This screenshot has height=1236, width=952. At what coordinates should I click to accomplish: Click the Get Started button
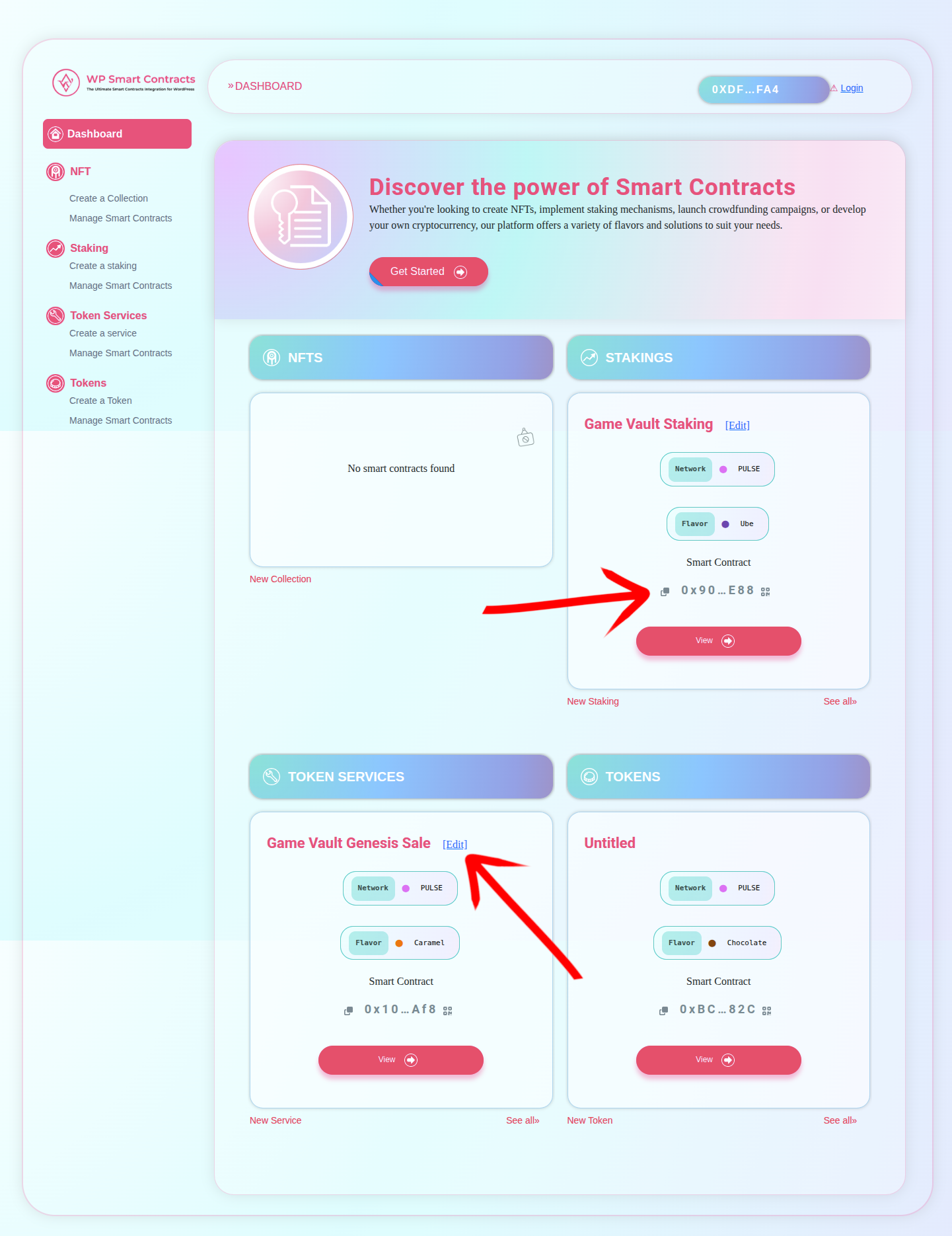tap(428, 271)
